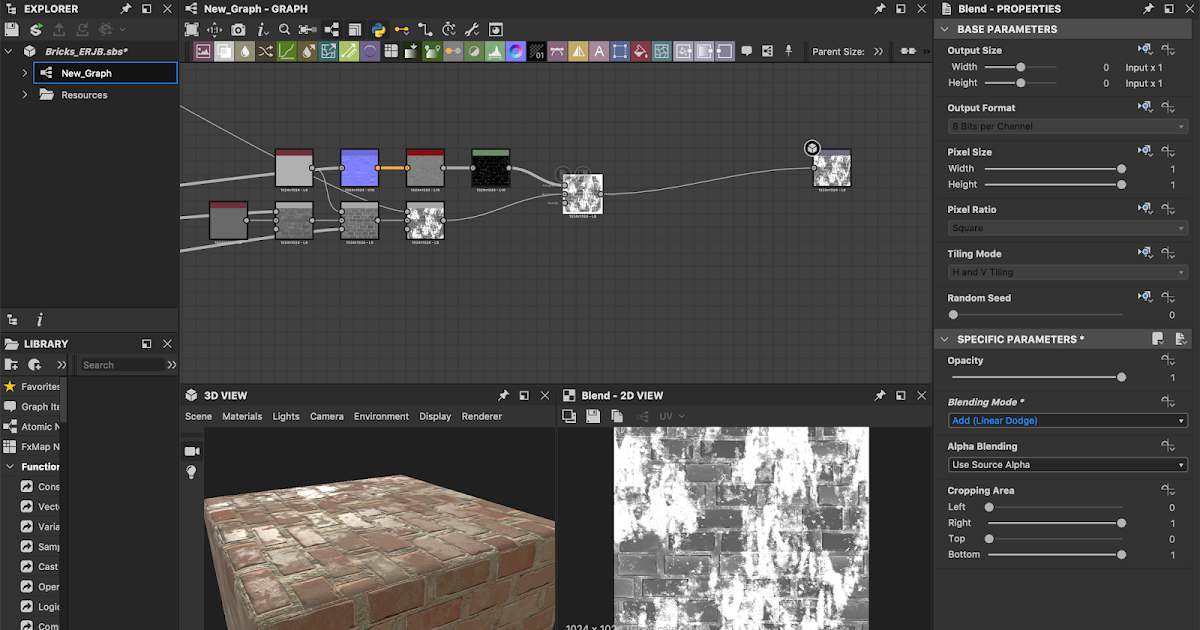Click the camera snapshot icon in graph toolbar
The height and width of the screenshot is (630, 1200).
tap(238, 29)
